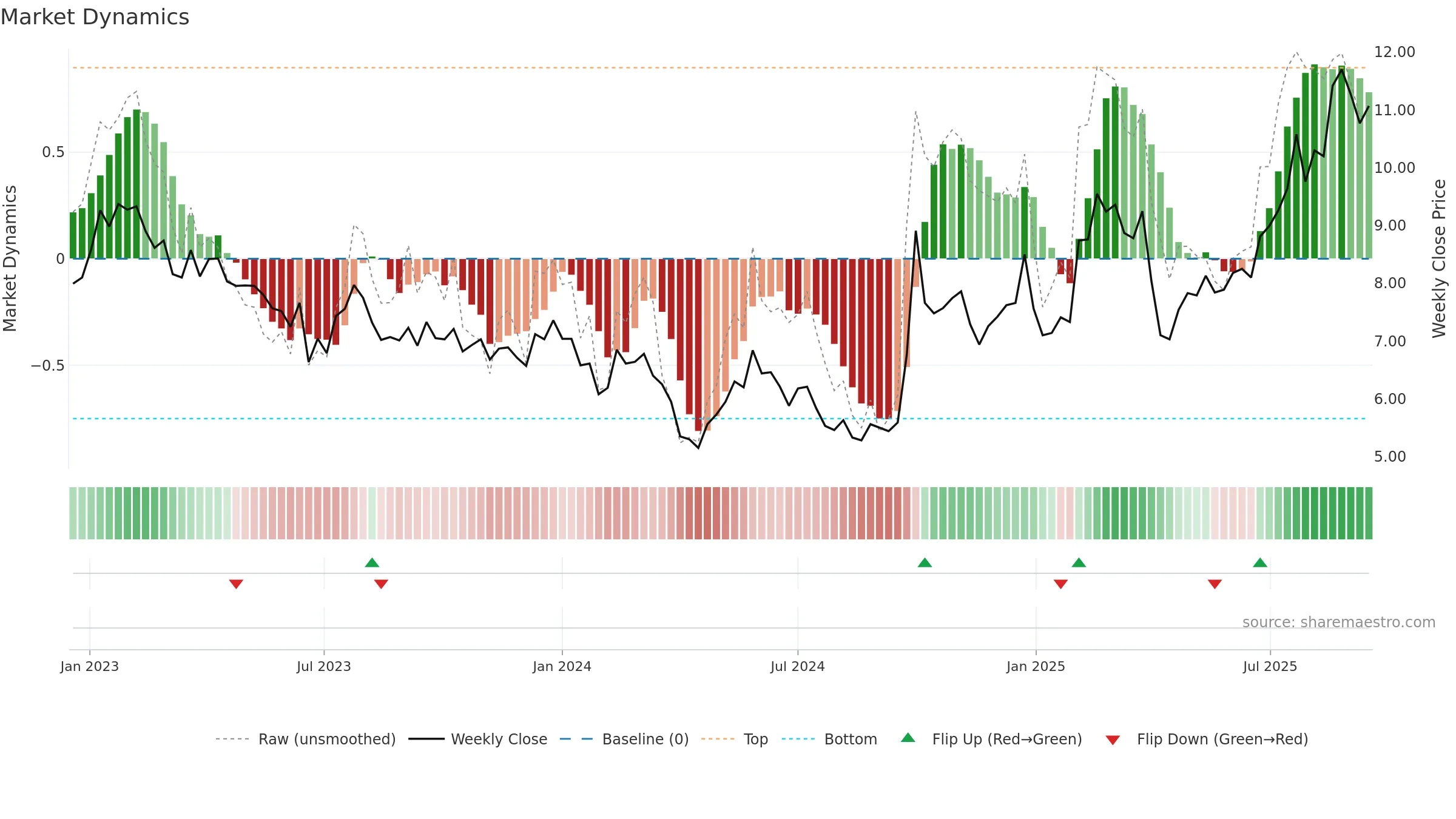1456x819 pixels.
Task: Click the '7.00' price axis label
Action: pos(1390,341)
